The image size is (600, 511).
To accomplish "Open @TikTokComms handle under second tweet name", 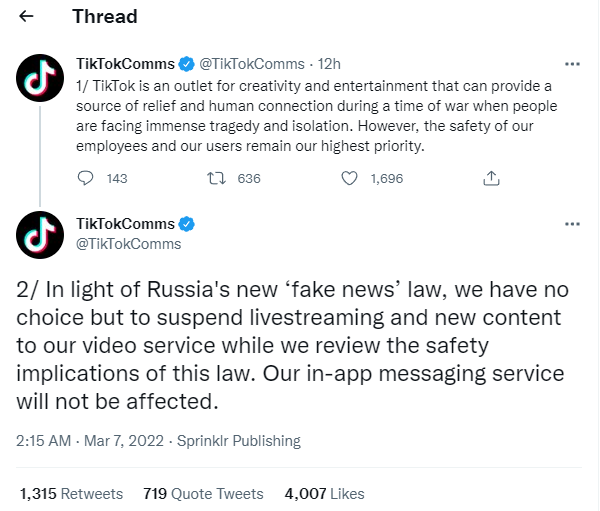I will click(128, 244).
